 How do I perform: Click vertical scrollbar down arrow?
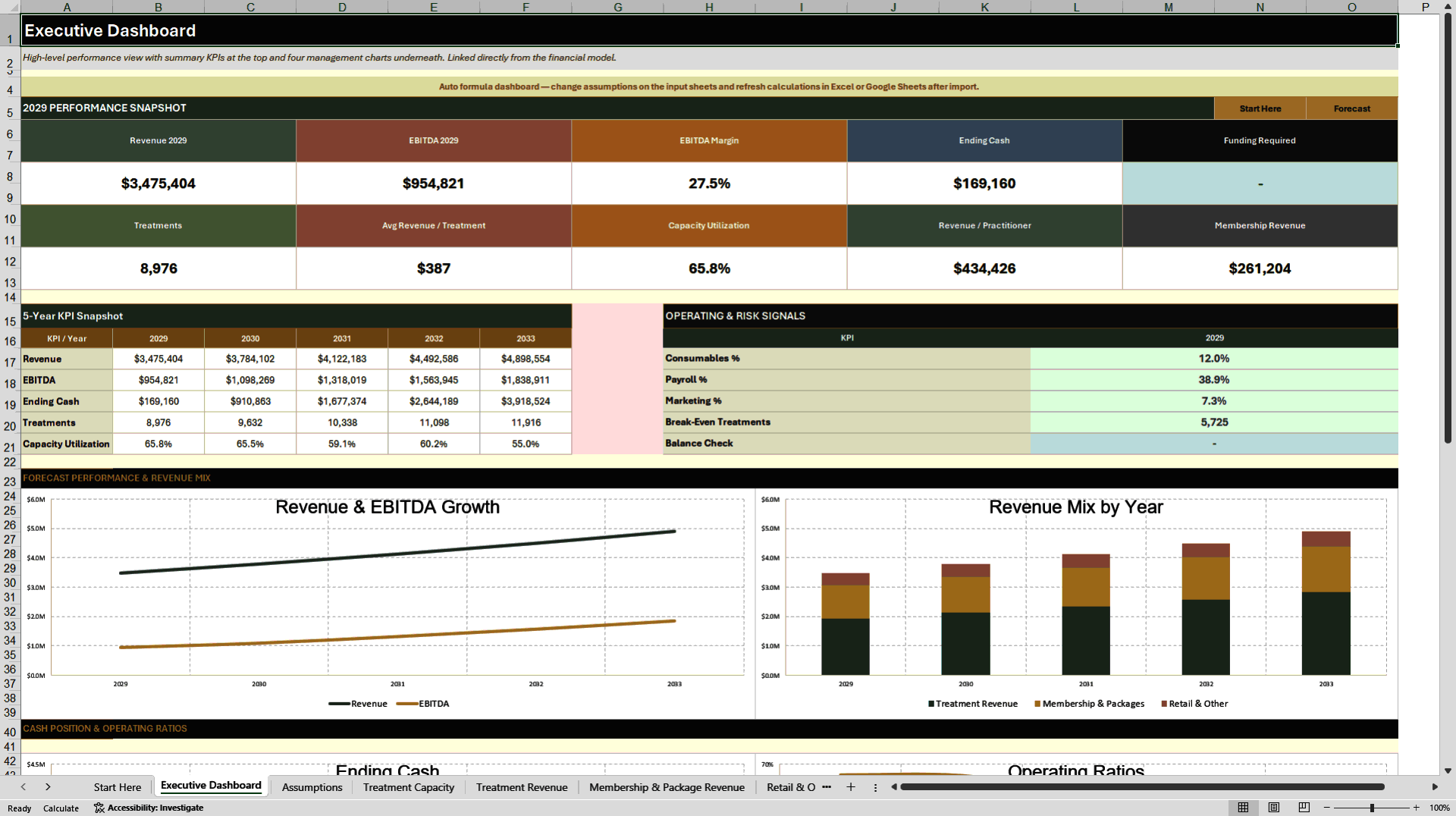pyautogui.click(x=1448, y=770)
